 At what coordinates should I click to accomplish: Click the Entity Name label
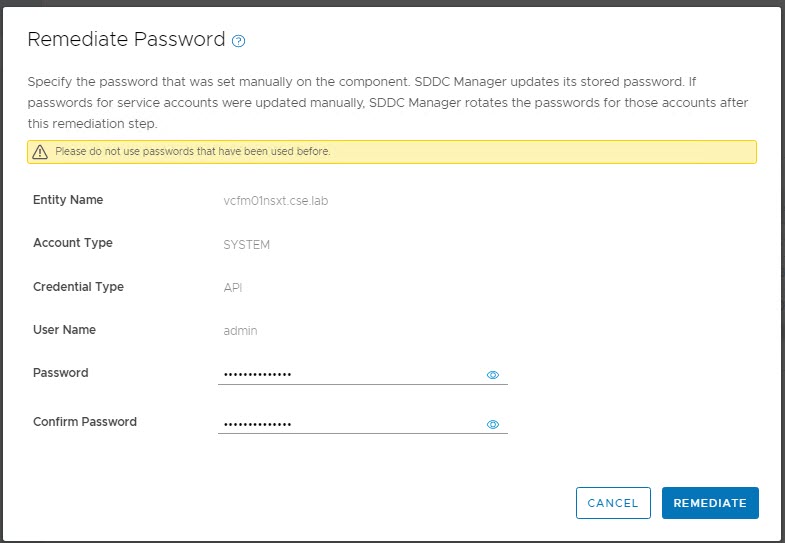tap(68, 200)
